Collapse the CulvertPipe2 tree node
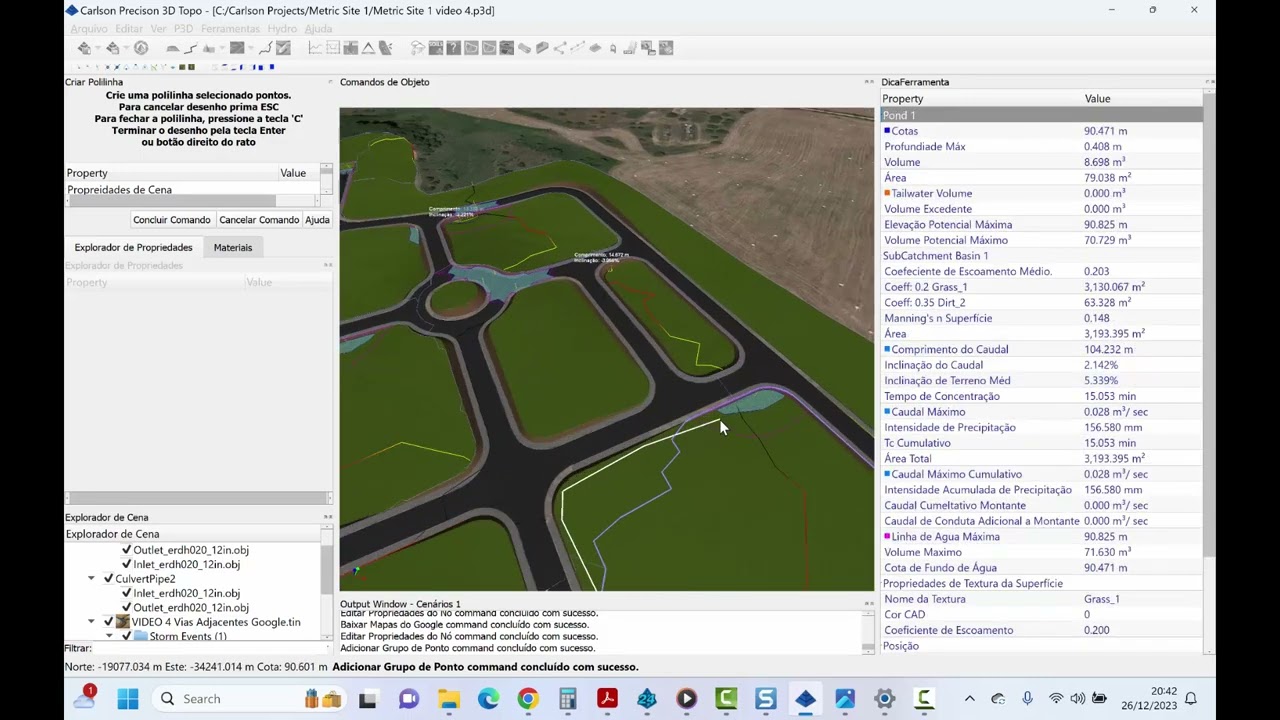This screenshot has height=720, width=1280. (x=91, y=579)
